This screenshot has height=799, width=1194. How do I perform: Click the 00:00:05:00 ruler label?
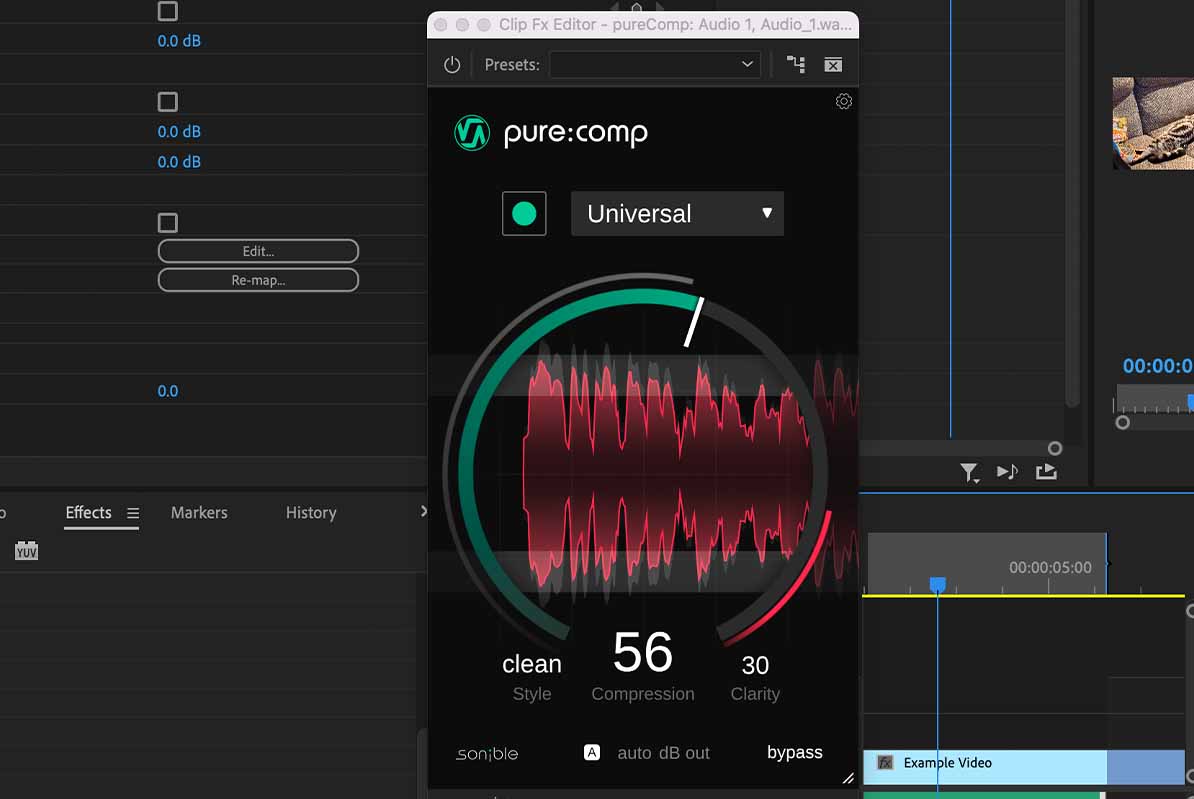(1050, 567)
